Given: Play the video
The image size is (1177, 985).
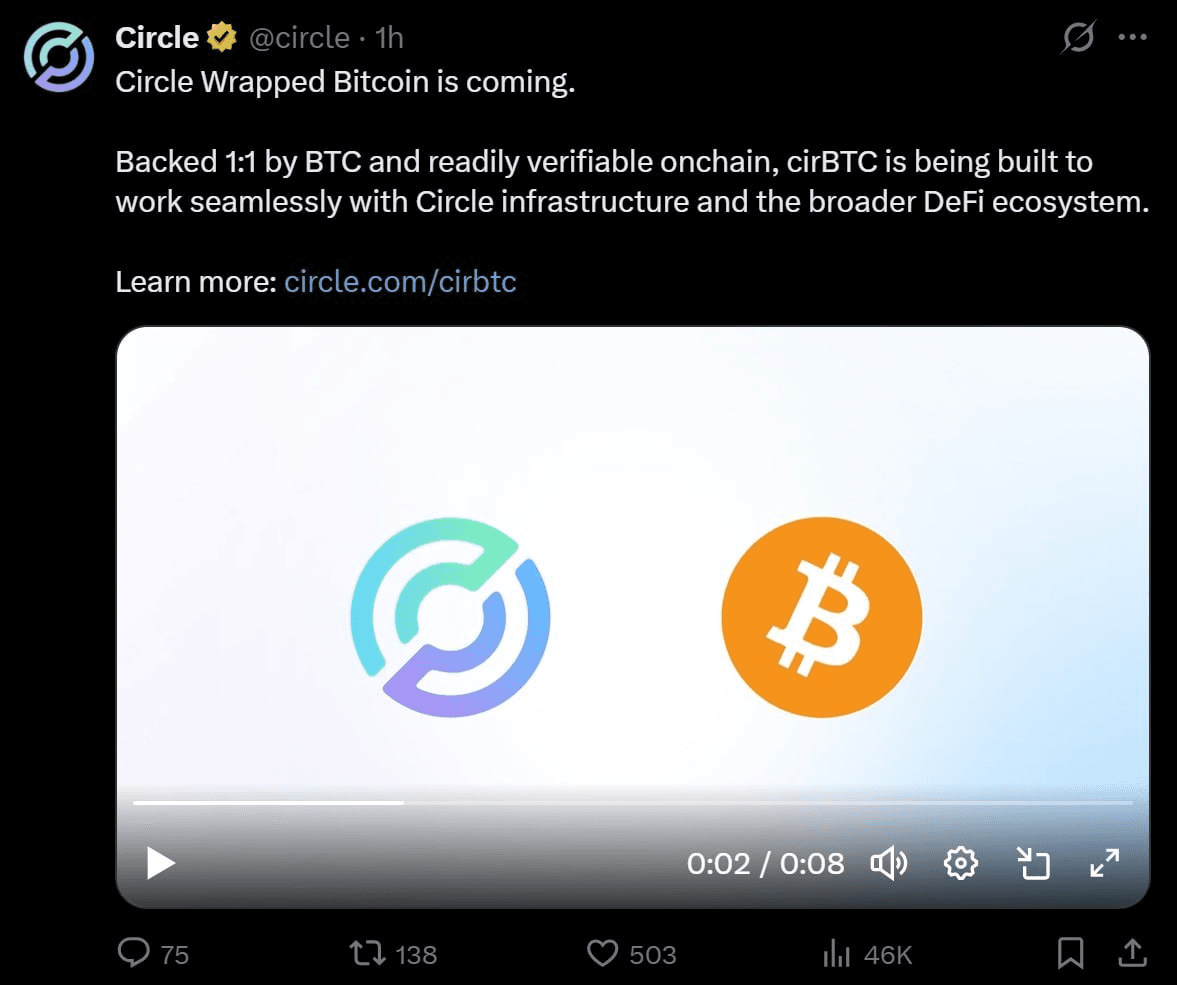Looking at the screenshot, I should click(x=161, y=863).
